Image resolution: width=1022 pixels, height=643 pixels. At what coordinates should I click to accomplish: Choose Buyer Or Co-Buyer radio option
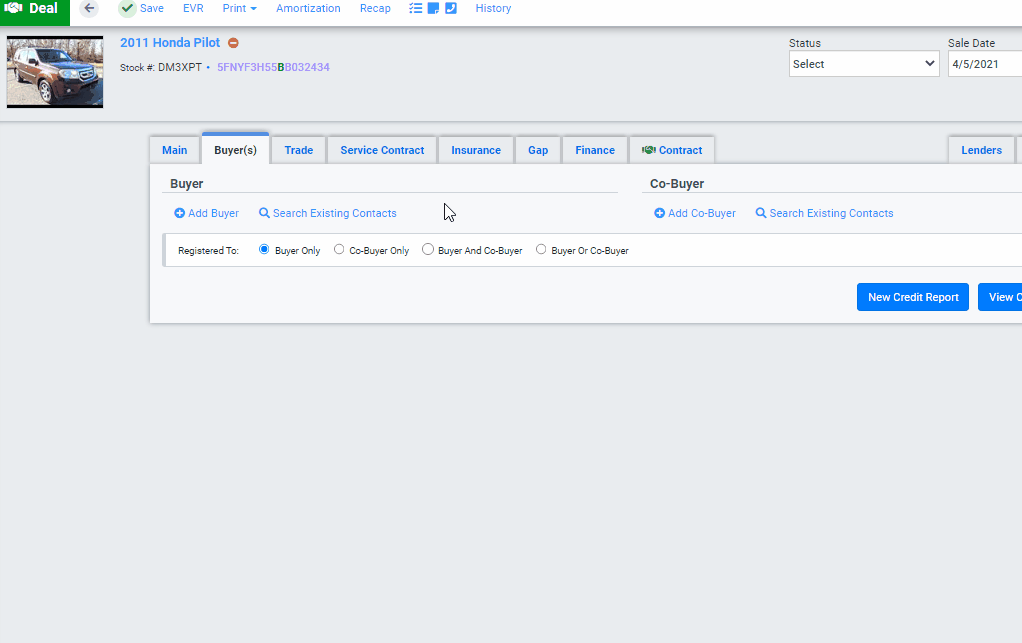(541, 250)
